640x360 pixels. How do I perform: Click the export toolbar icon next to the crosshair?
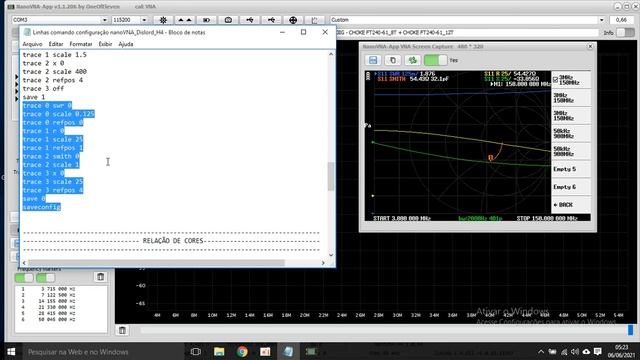pyautogui.click(x=314, y=20)
